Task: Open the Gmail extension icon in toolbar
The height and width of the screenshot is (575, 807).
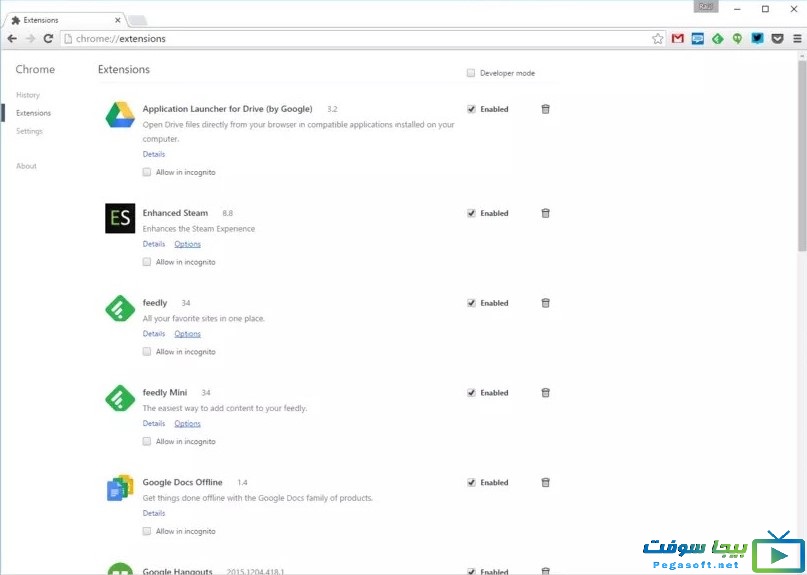Action: pos(677,39)
